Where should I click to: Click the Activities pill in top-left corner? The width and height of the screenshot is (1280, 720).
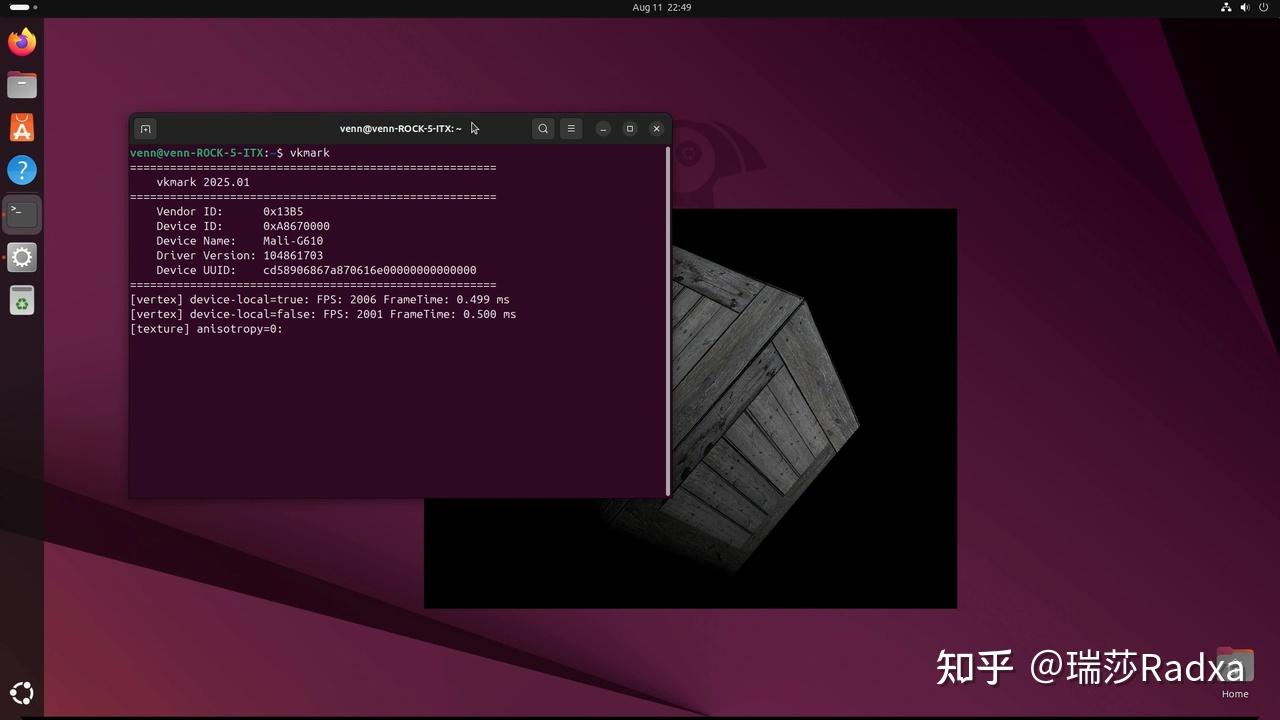19,7
